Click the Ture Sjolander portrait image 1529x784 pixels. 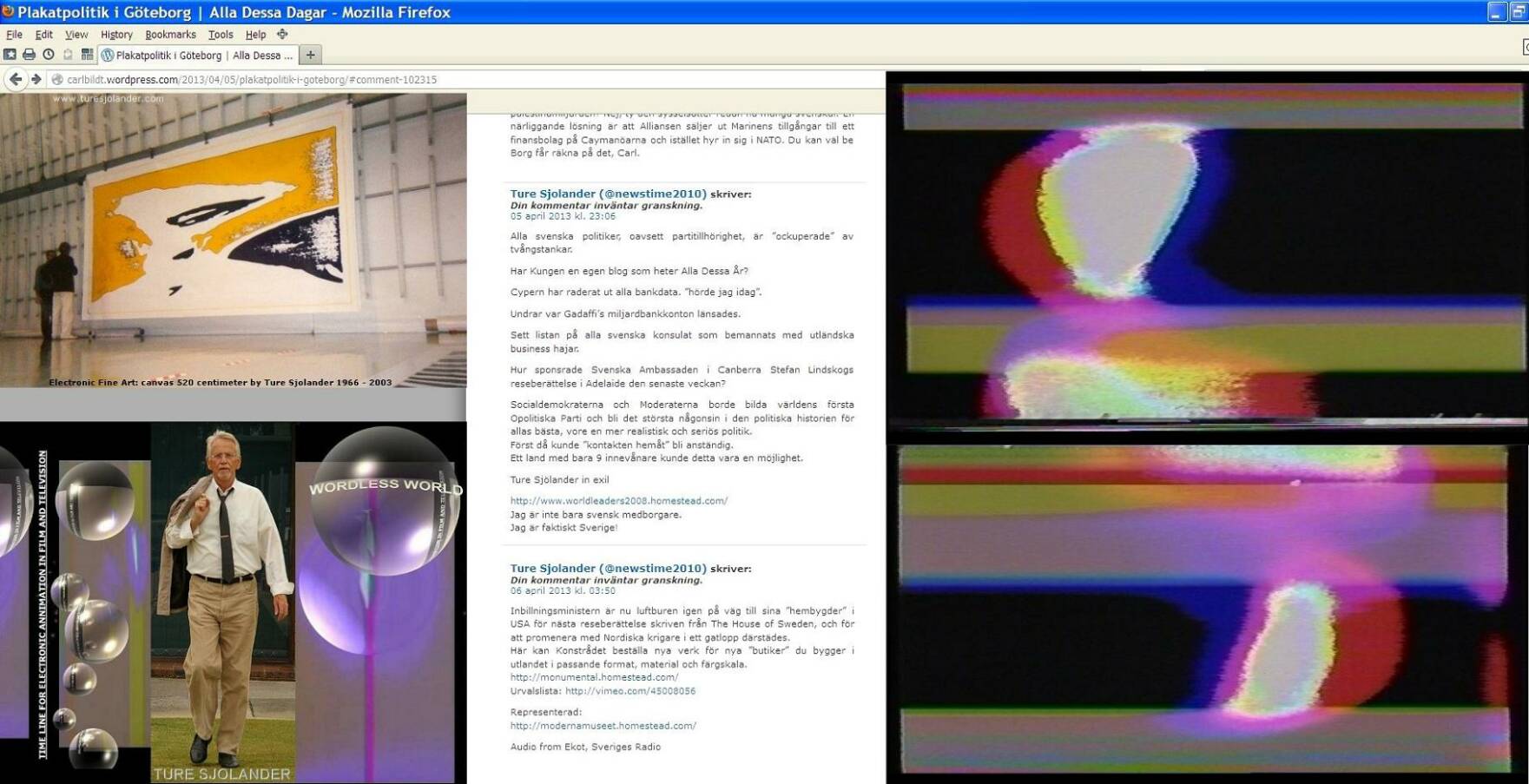223,603
